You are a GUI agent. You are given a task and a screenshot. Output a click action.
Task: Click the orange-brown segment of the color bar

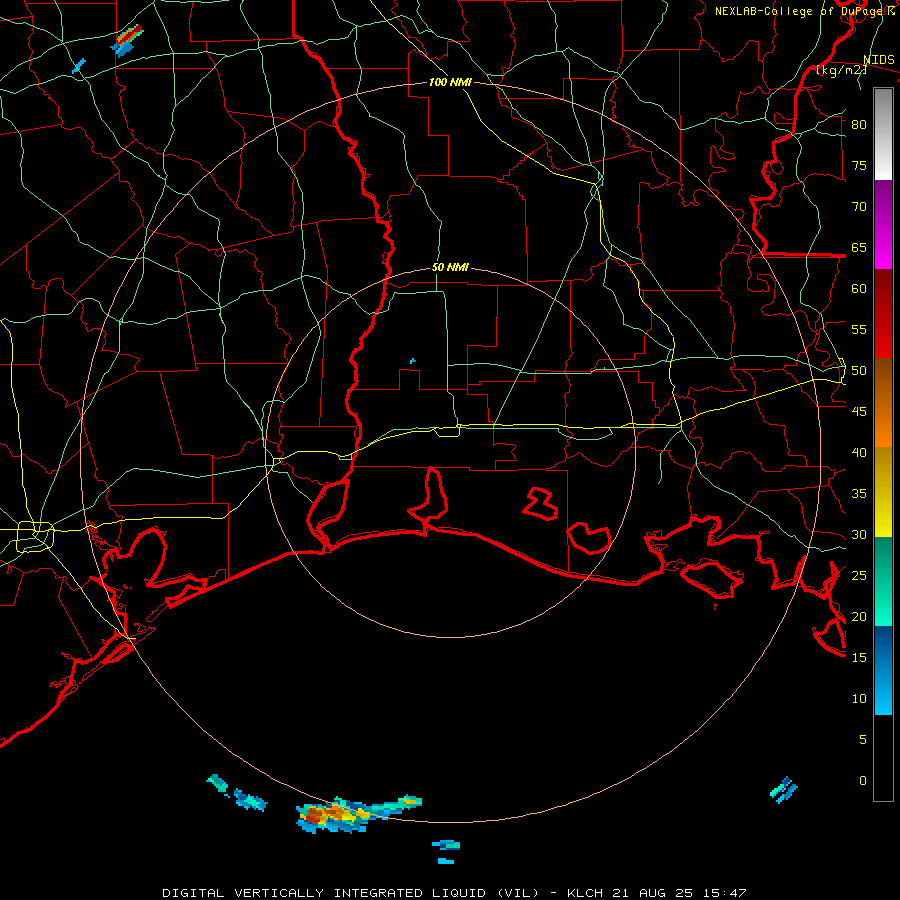pos(883,403)
